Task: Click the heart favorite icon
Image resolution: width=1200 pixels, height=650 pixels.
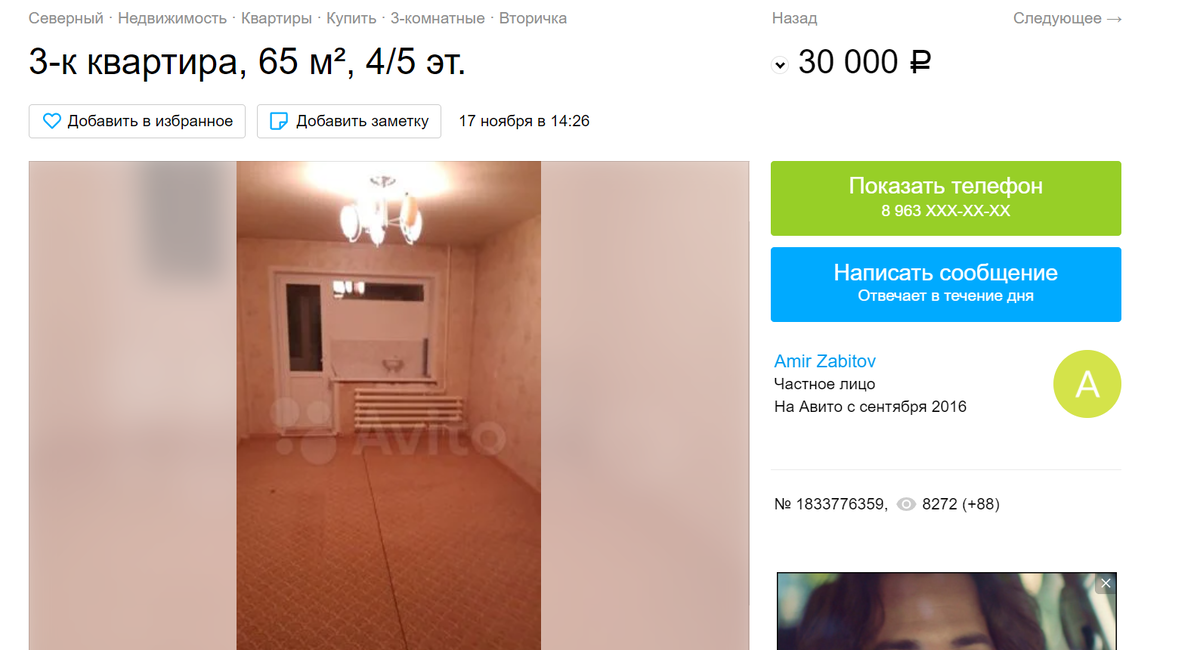Action: (52, 121)
